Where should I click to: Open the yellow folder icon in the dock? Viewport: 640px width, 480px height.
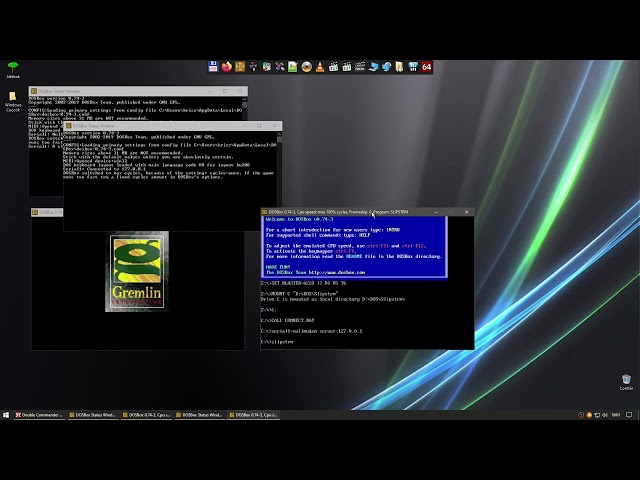coord(400,67)
